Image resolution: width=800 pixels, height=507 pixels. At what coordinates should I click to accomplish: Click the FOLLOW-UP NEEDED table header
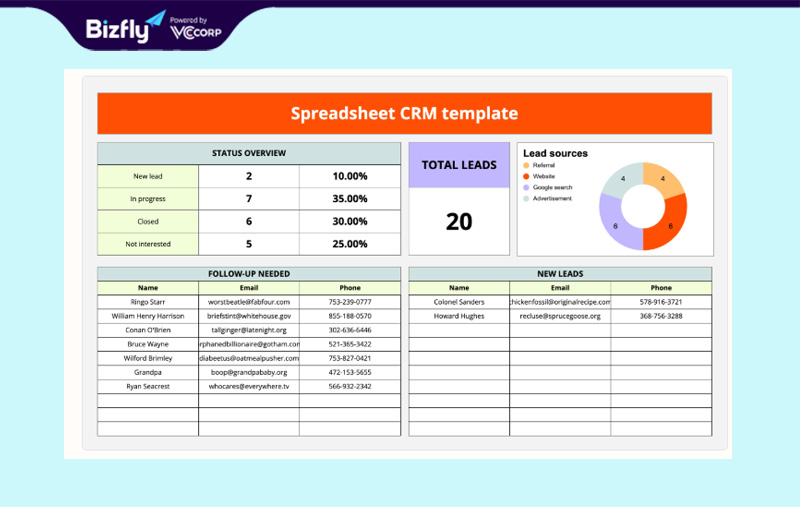coord(249,273)
